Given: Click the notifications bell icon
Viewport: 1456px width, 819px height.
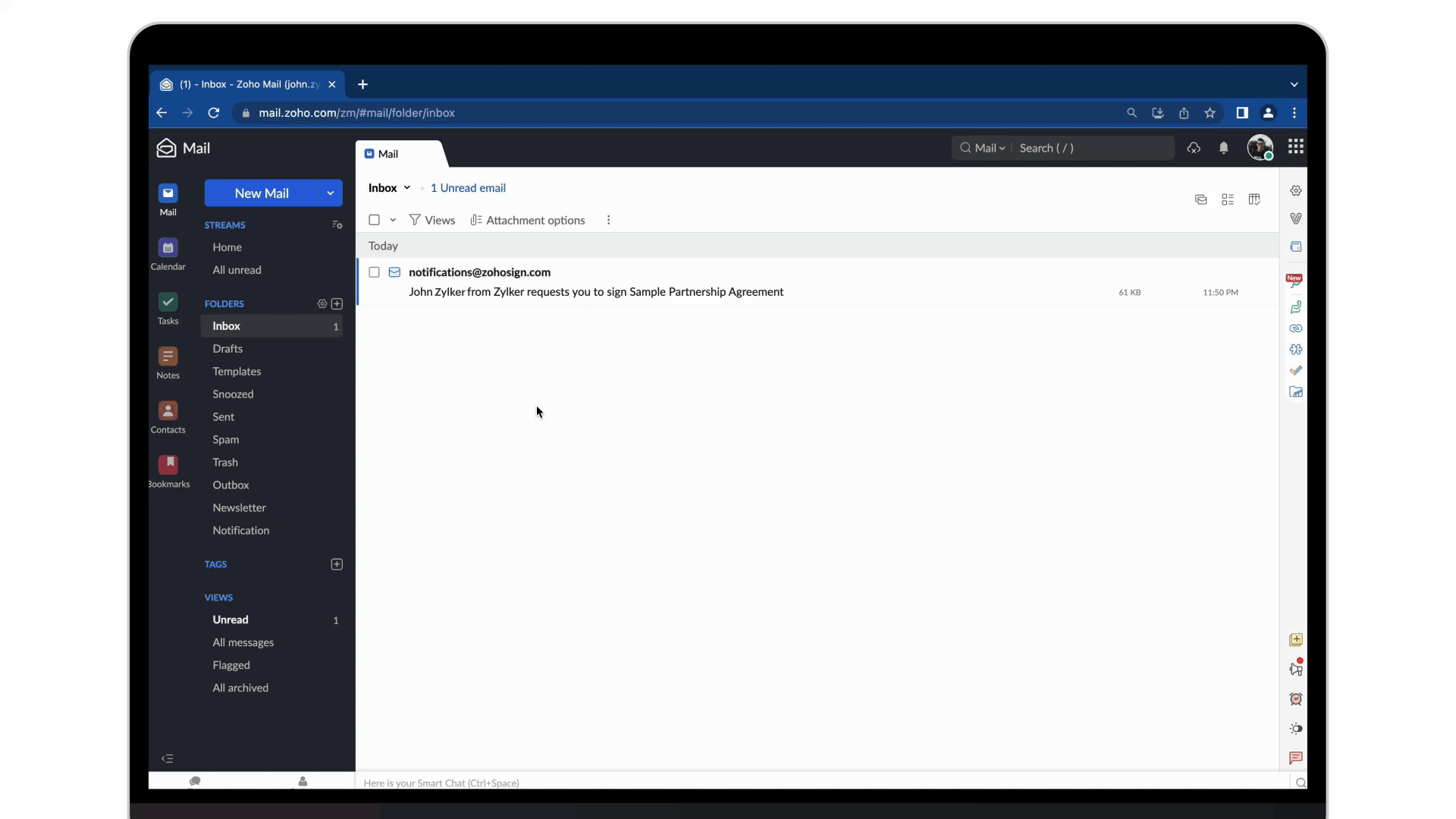Looking at the screenshot, I should [x=1223, y=148].
